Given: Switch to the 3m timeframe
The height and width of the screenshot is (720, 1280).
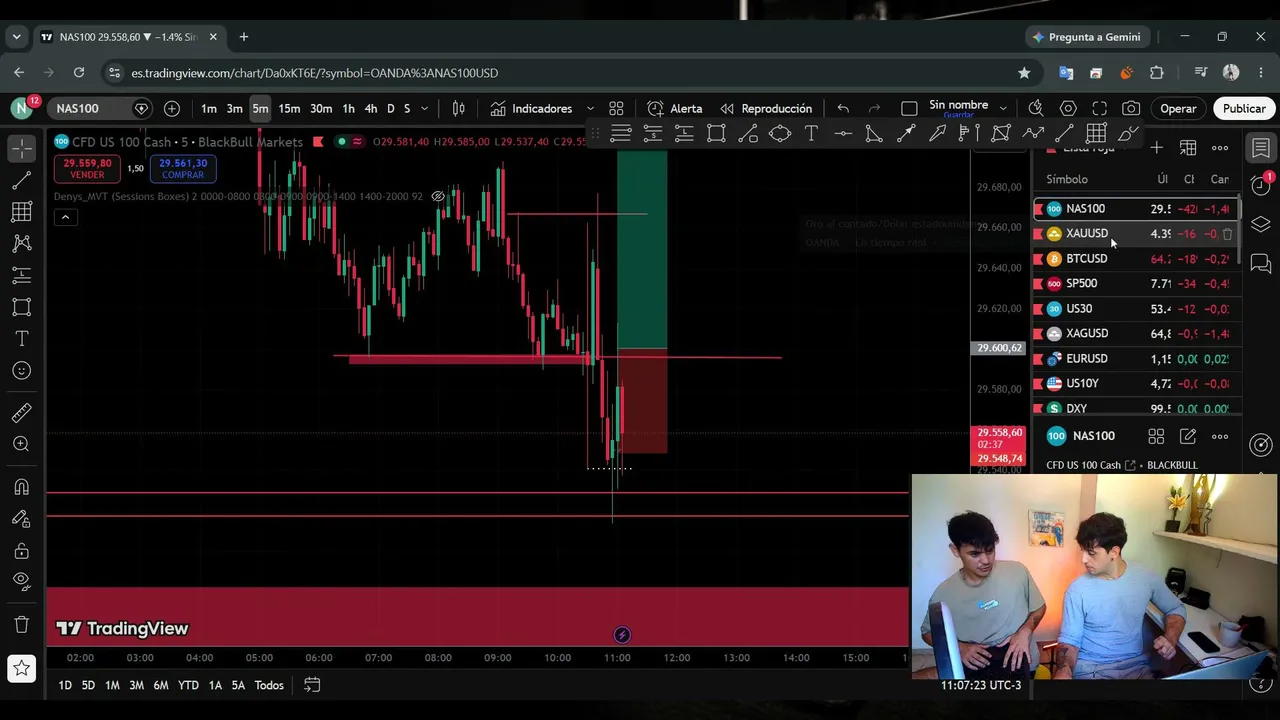Looking at the screenshot, I should (x=234, y=108).
